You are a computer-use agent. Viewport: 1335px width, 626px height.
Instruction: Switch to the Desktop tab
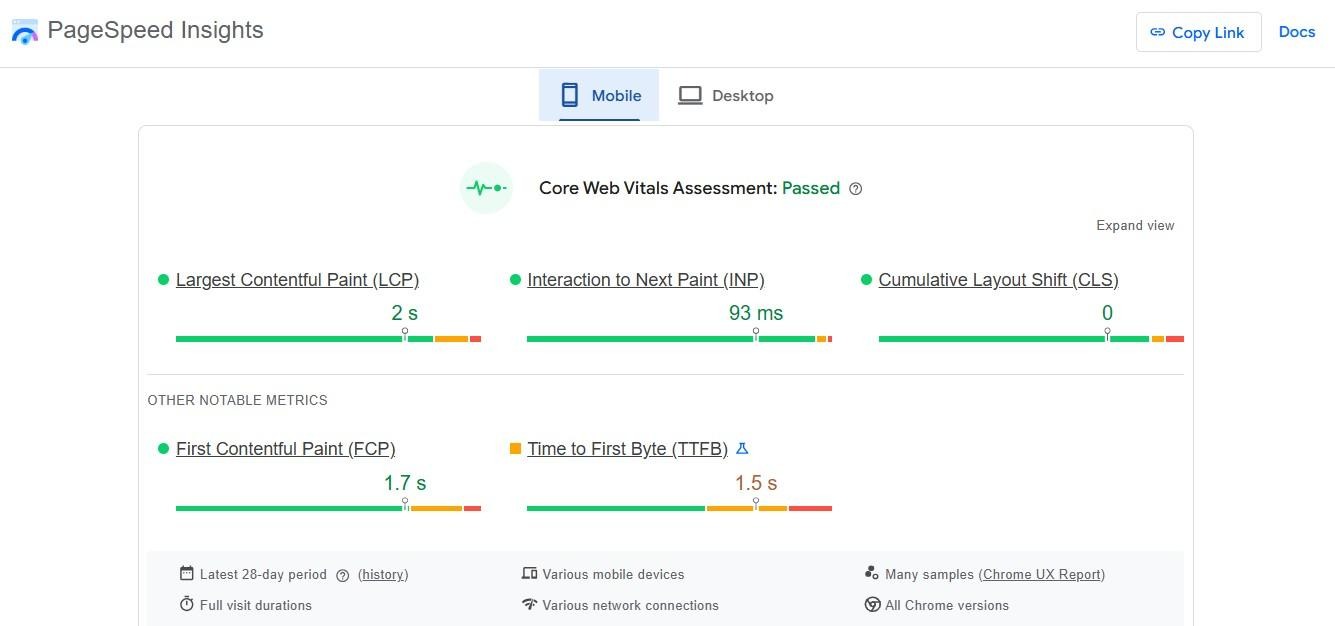(x=726, y=95)
